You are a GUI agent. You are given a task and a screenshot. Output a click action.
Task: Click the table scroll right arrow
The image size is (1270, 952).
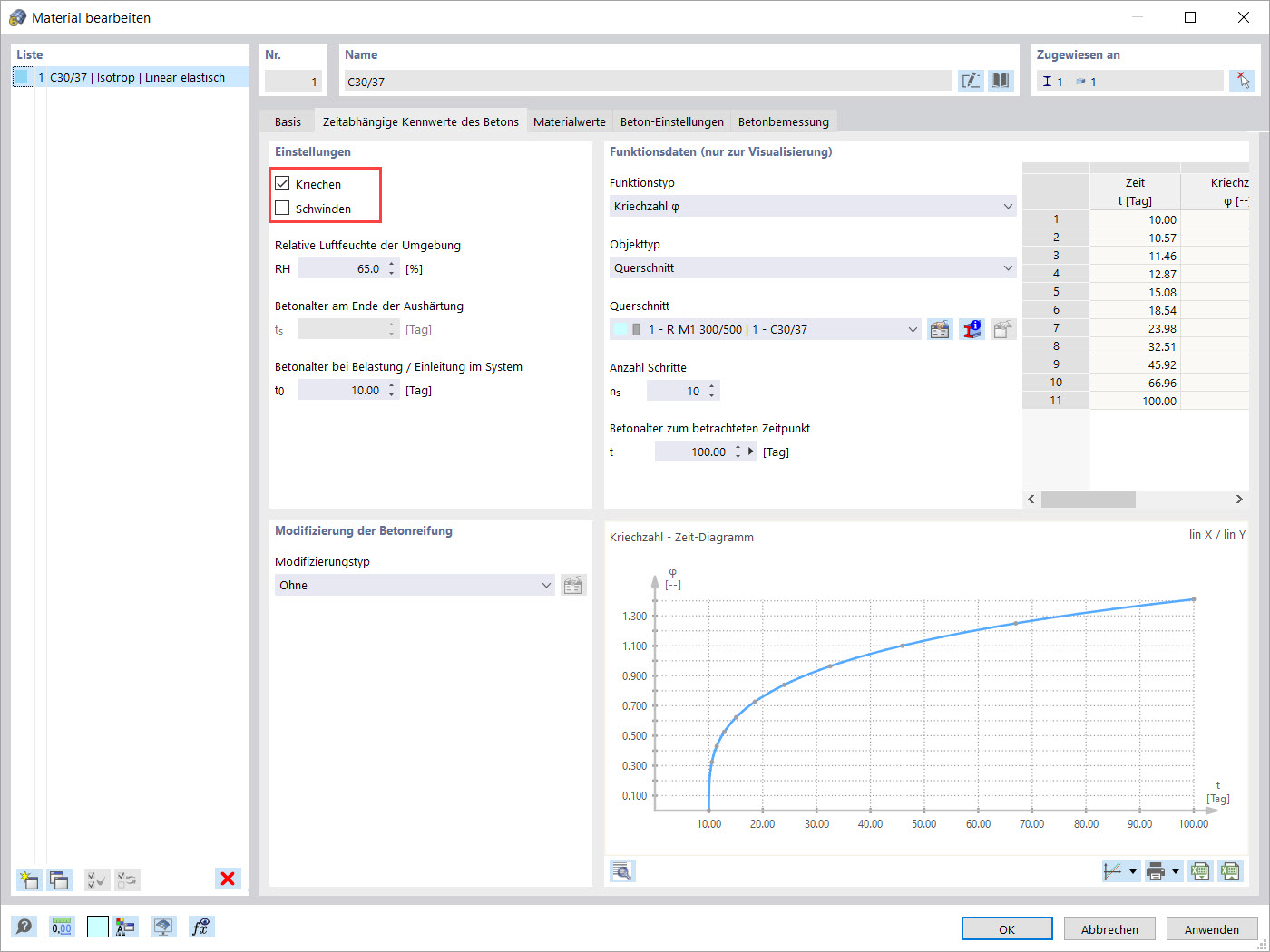click(1239, 499)
